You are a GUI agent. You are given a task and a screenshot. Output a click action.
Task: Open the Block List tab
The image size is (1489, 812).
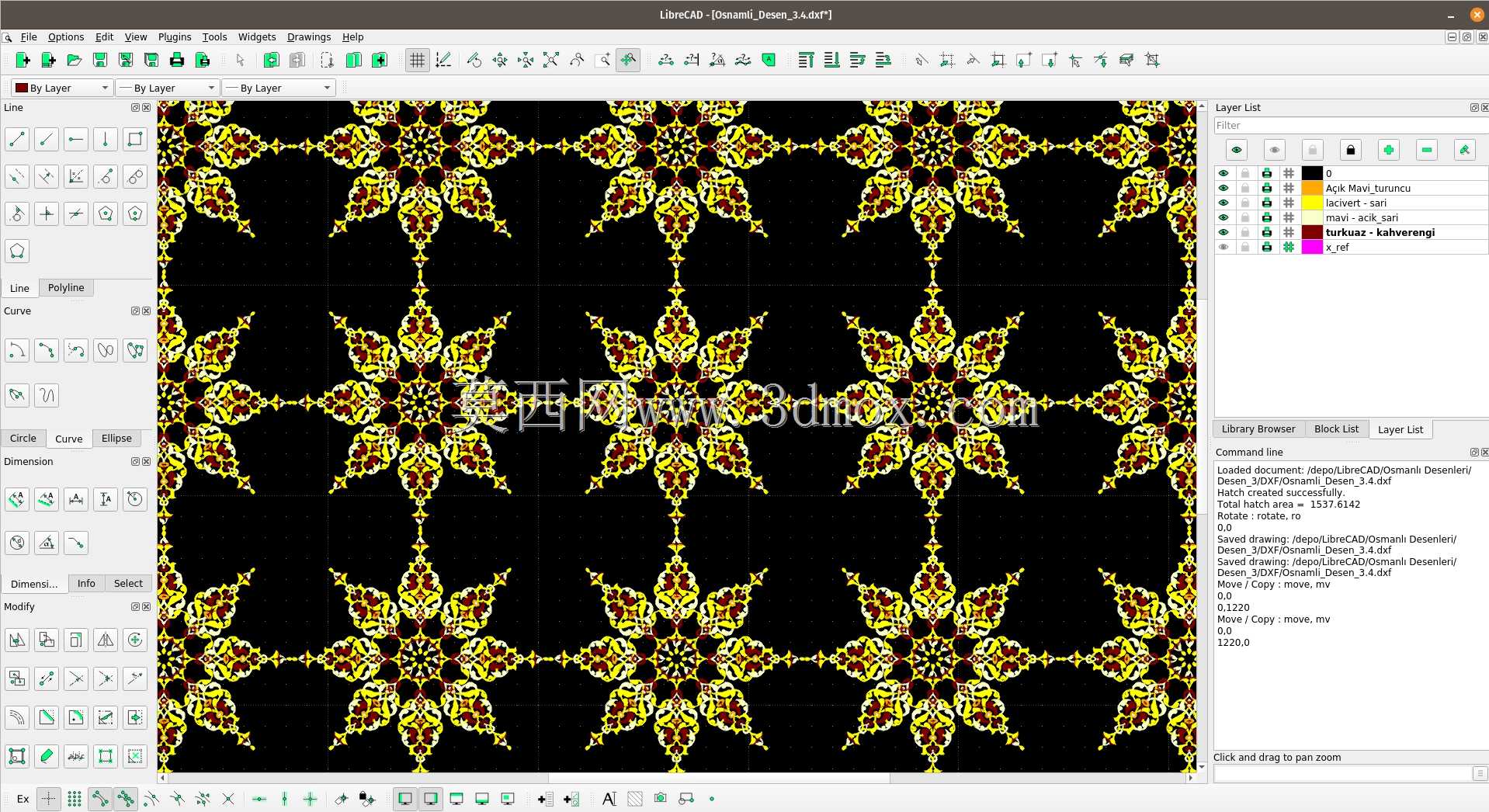[x=1336, y=429]
